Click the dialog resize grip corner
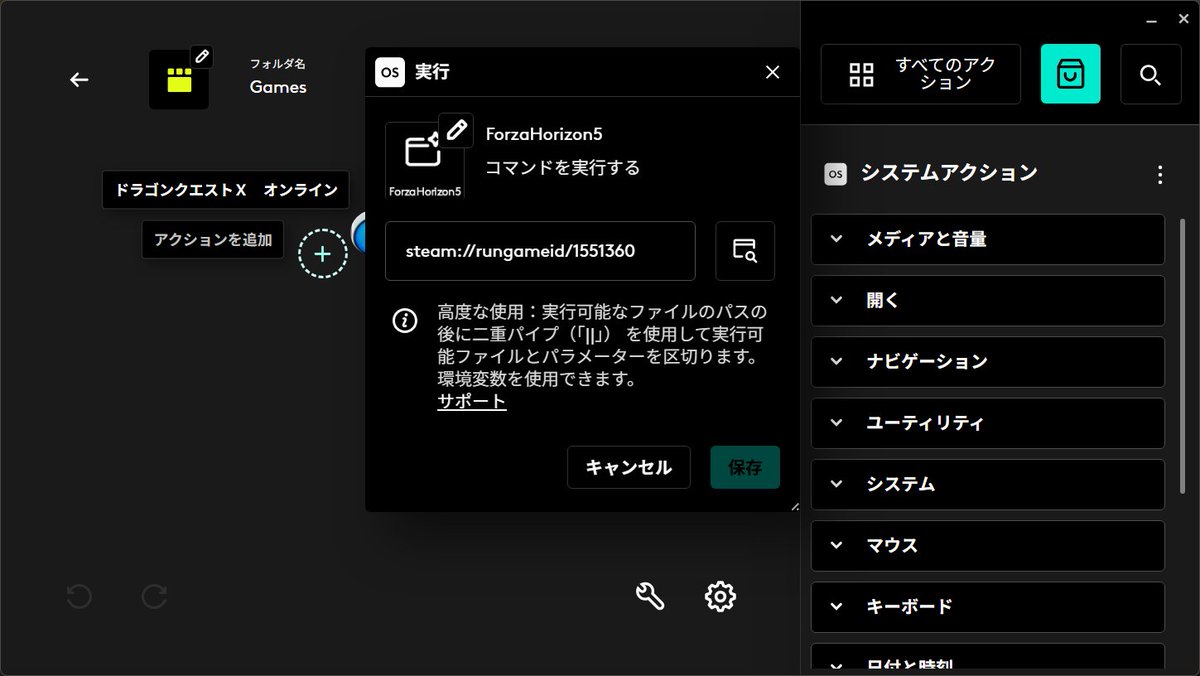This screenshot has width=1200, height=676. (794, 506)
